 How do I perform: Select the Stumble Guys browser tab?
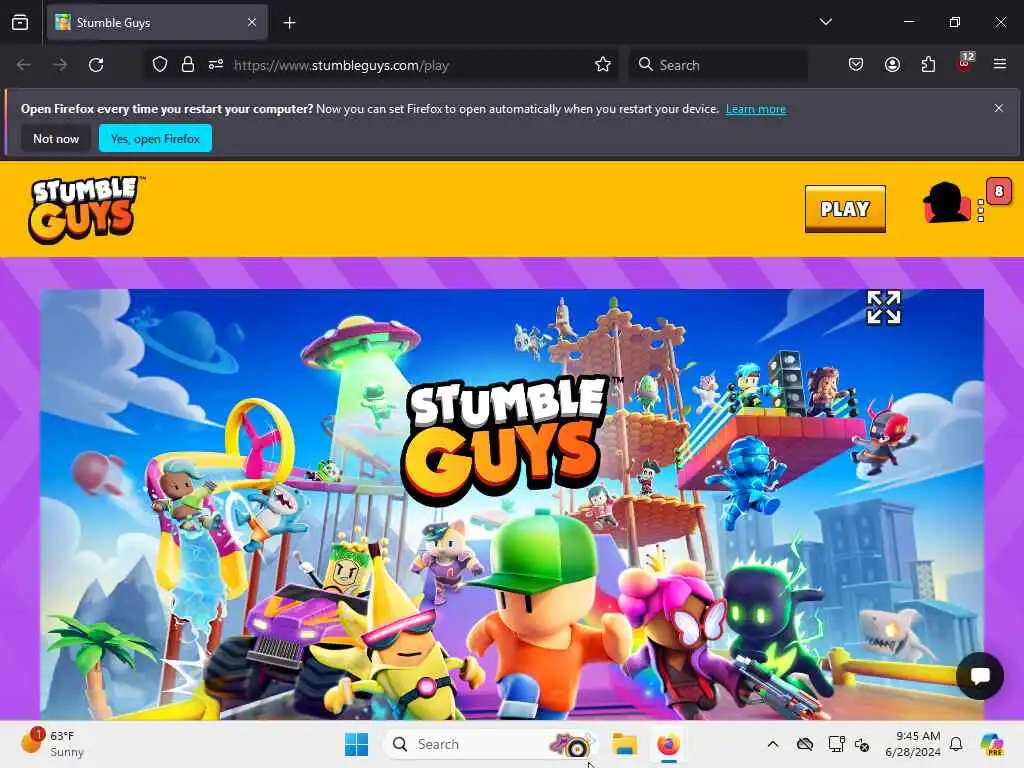tap(157, 23)
